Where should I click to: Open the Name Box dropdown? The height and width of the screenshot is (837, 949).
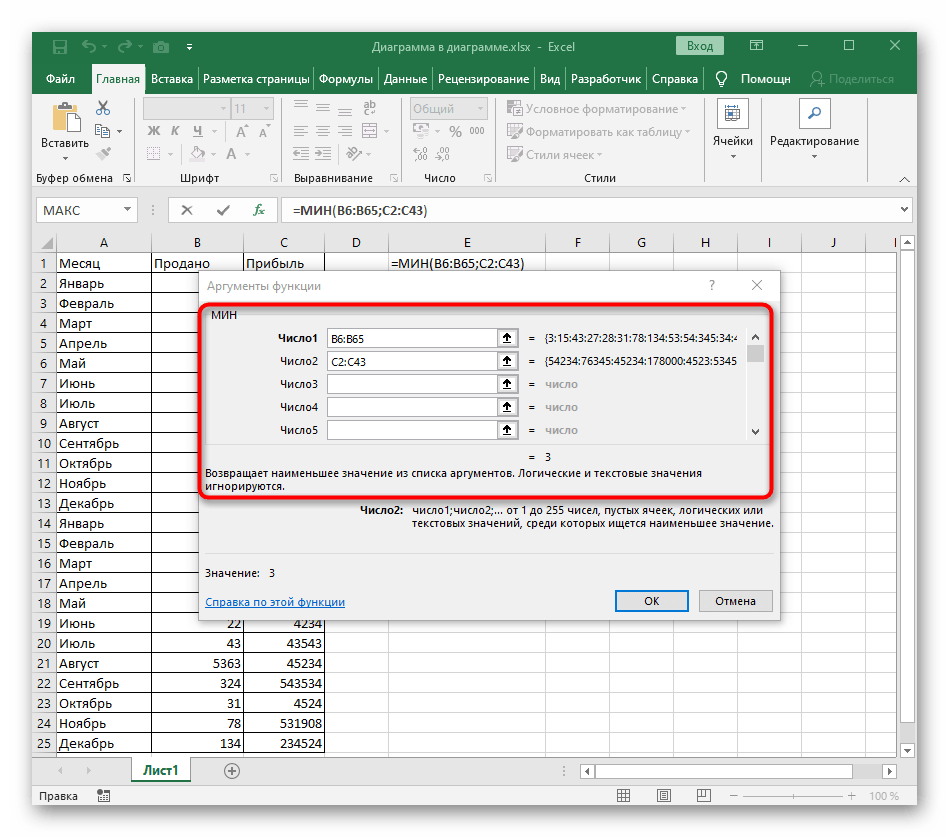click(x=127, y=210)
